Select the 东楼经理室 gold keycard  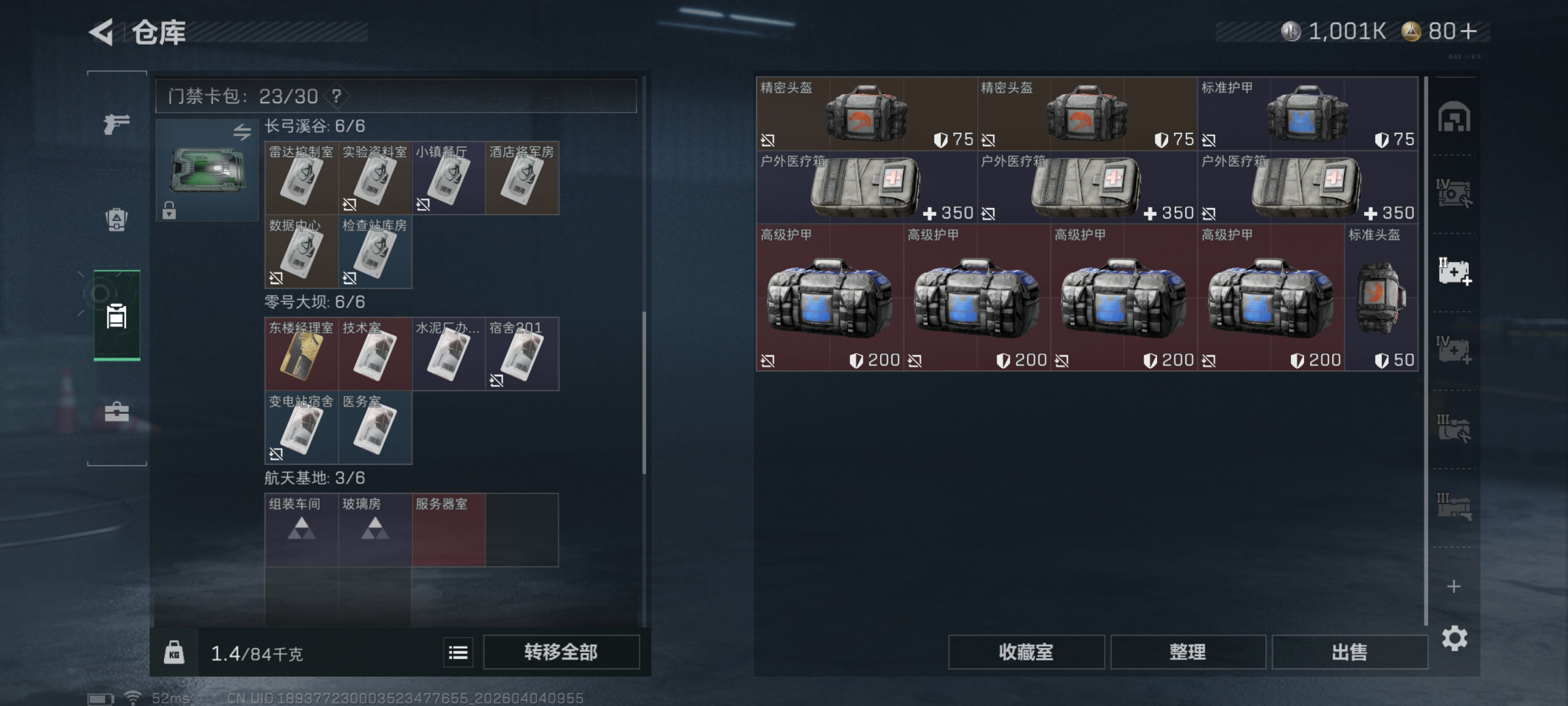[301, 354]
